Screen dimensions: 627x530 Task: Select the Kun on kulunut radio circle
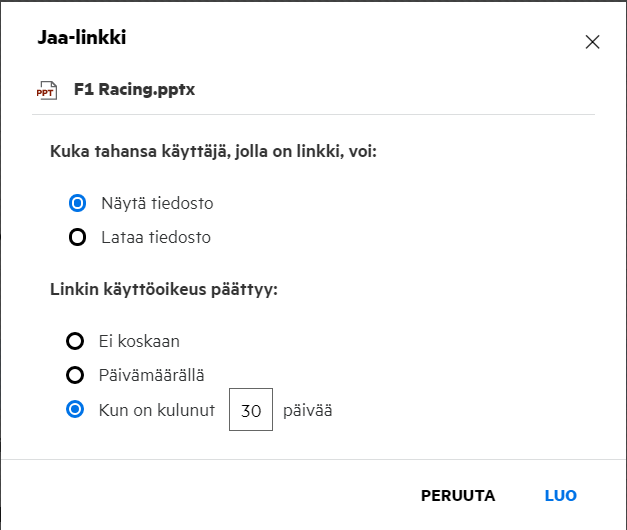click(x=75, y=409)
